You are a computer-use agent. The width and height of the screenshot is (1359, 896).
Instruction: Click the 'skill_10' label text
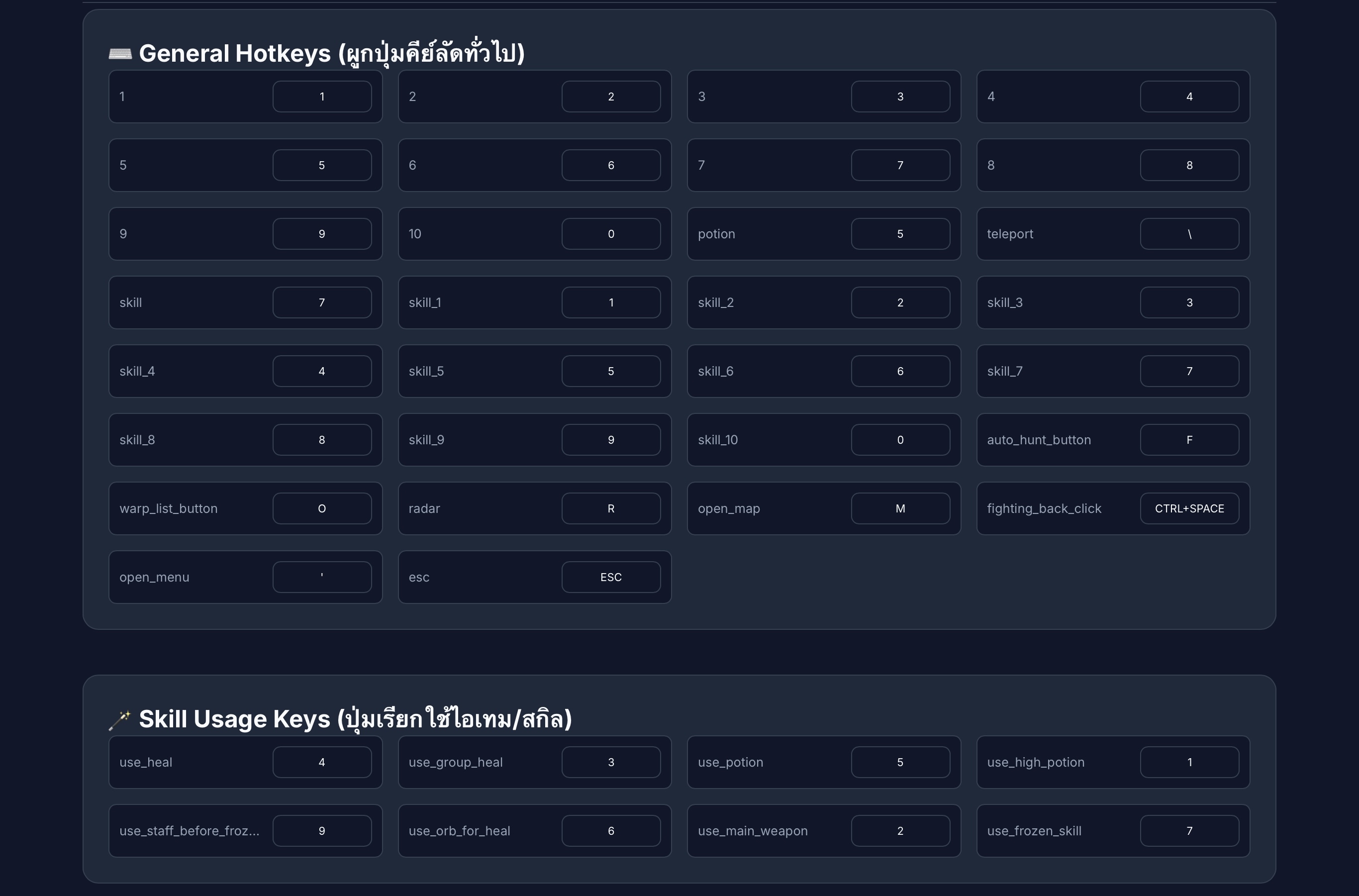coord(717,440)
